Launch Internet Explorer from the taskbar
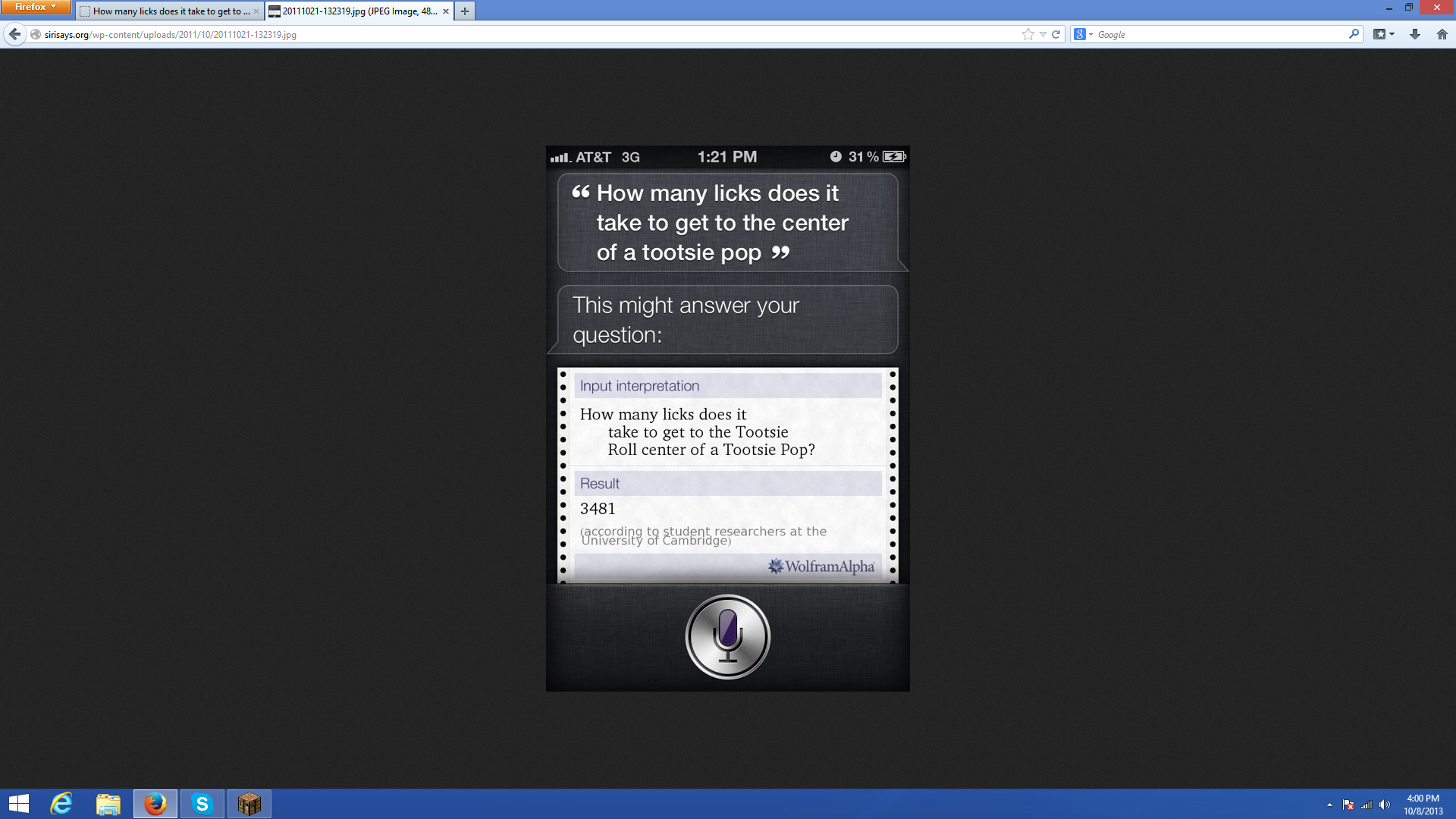 point(61,804)
